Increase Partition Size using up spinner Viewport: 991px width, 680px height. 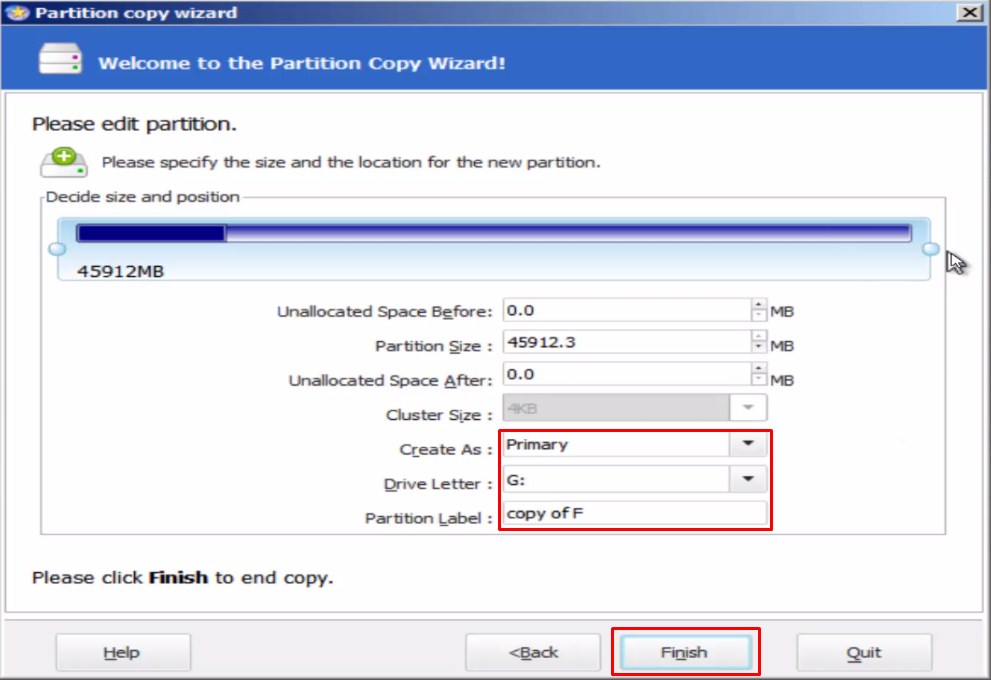(758, 337)
